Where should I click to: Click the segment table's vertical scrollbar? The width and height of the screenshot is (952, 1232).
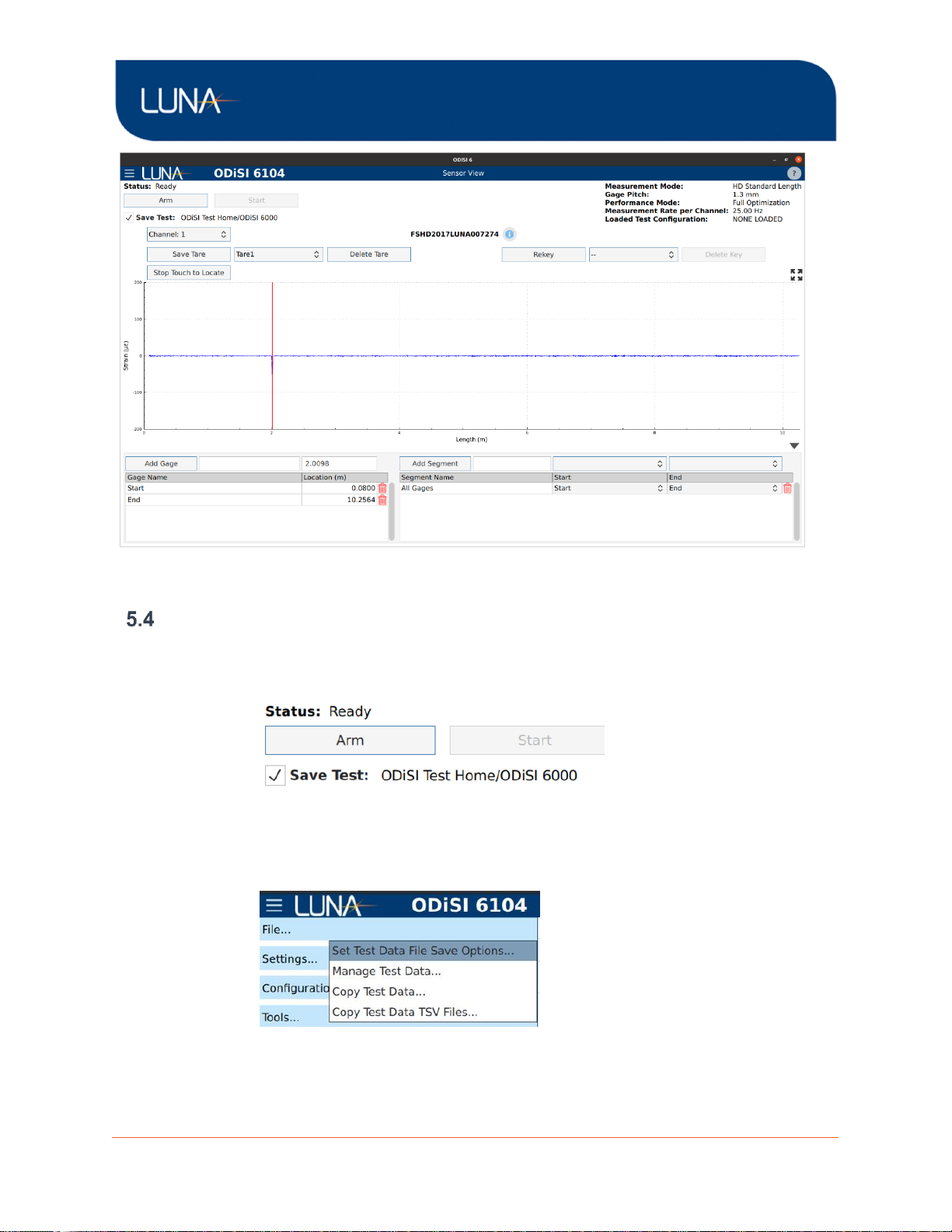(x=797, y=511)
